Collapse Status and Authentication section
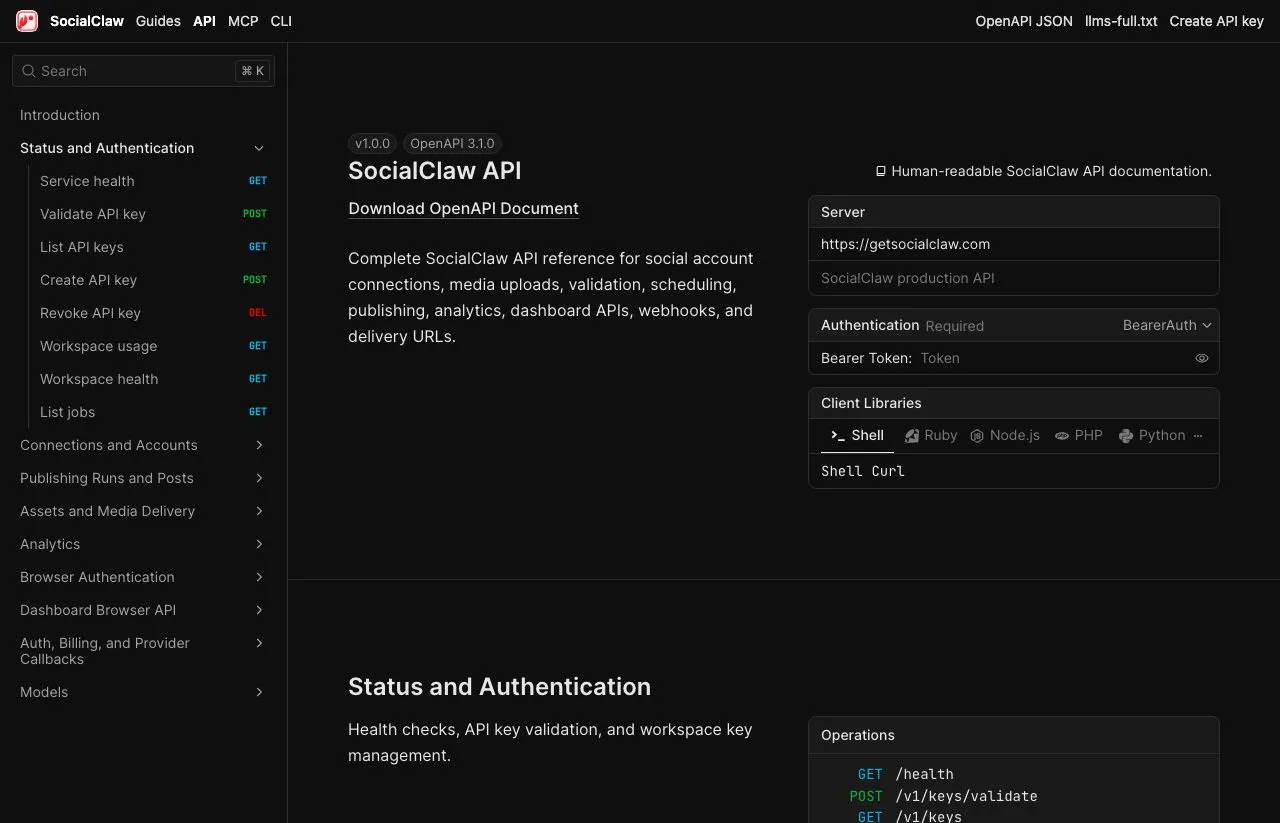 tap(259, 148)
